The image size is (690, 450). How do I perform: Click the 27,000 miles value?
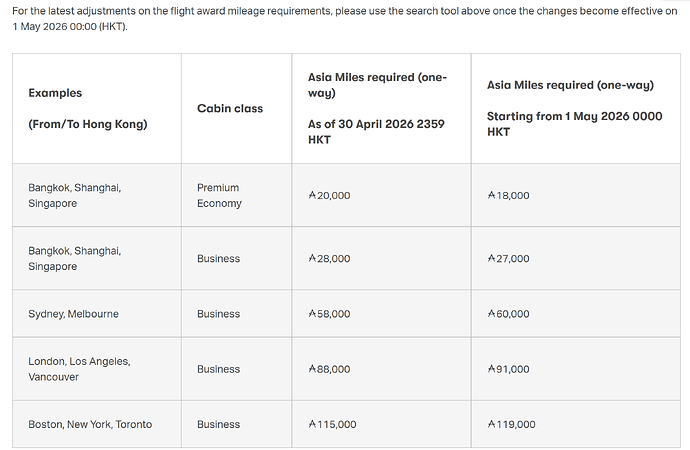pyautogui.click(x=512, y=259)
